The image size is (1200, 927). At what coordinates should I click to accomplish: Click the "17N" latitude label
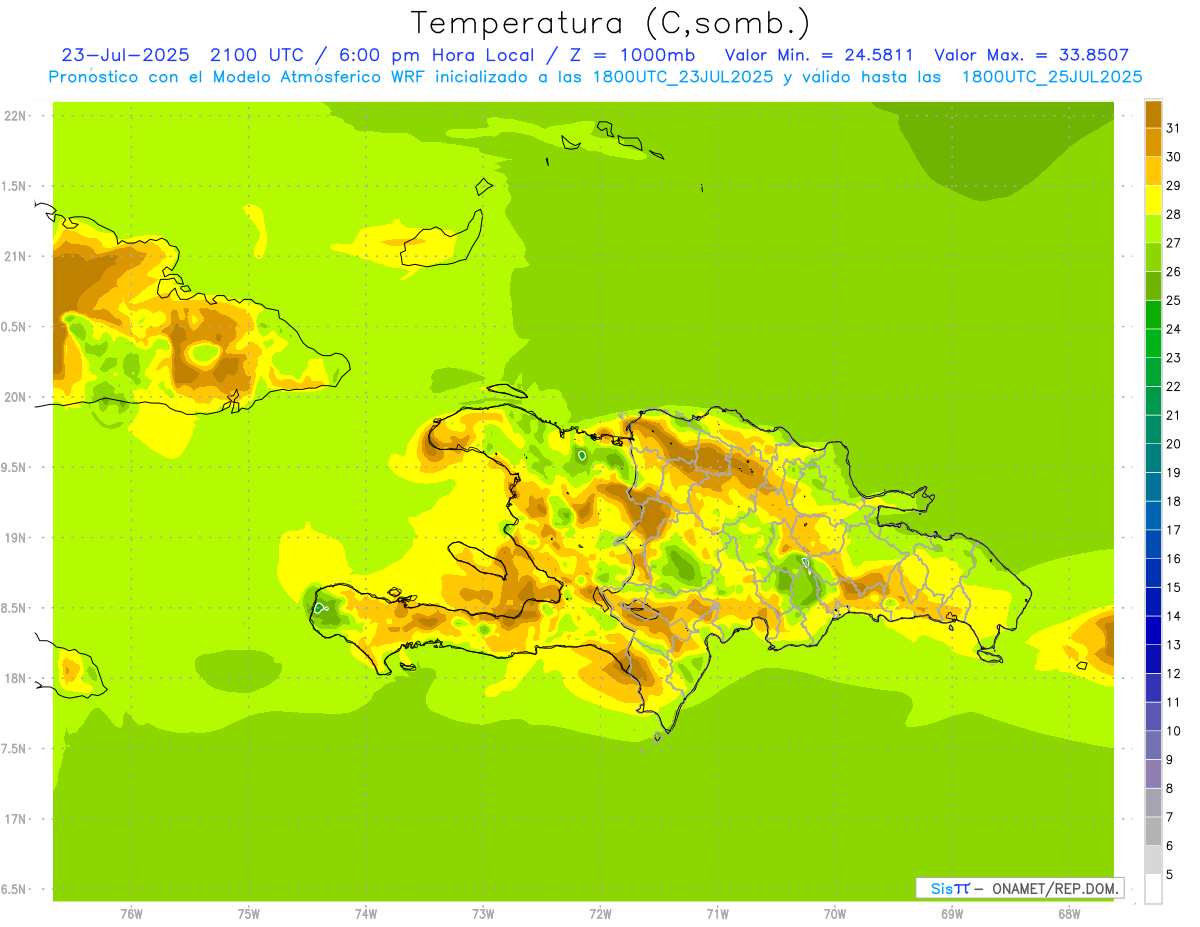point(15,819)
